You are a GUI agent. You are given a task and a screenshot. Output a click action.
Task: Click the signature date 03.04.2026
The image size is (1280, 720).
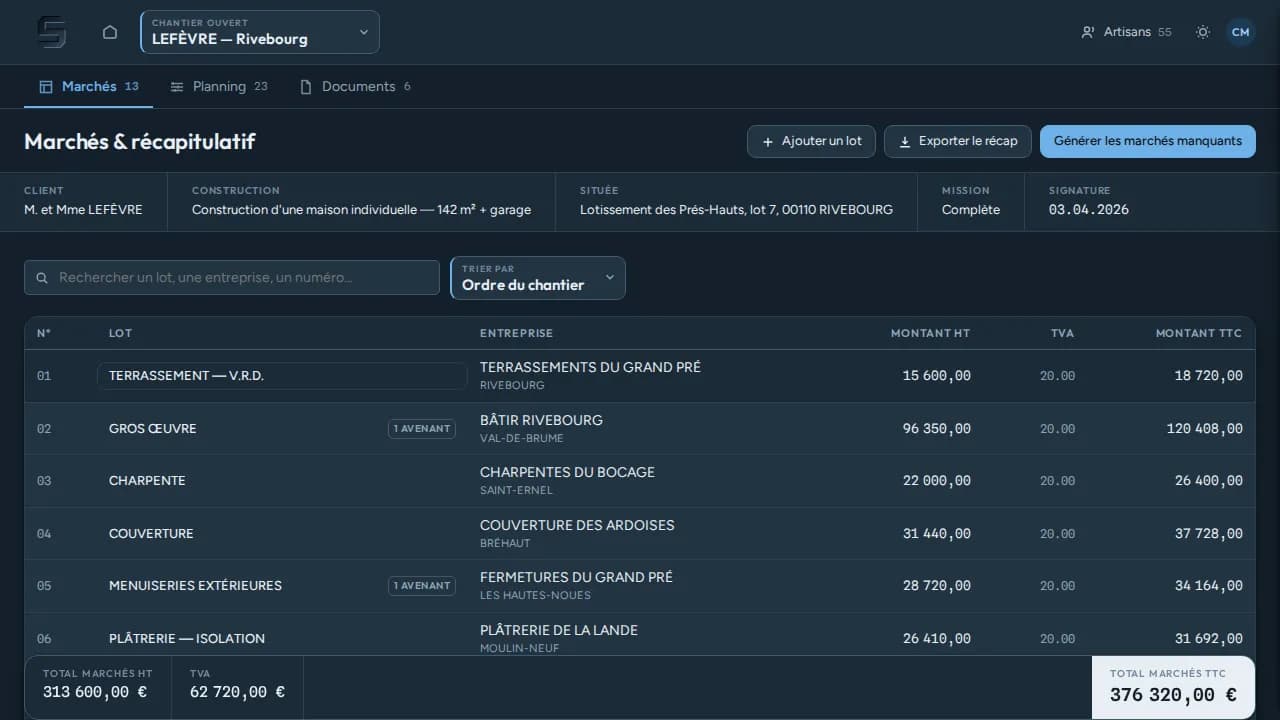point(1089,210)
